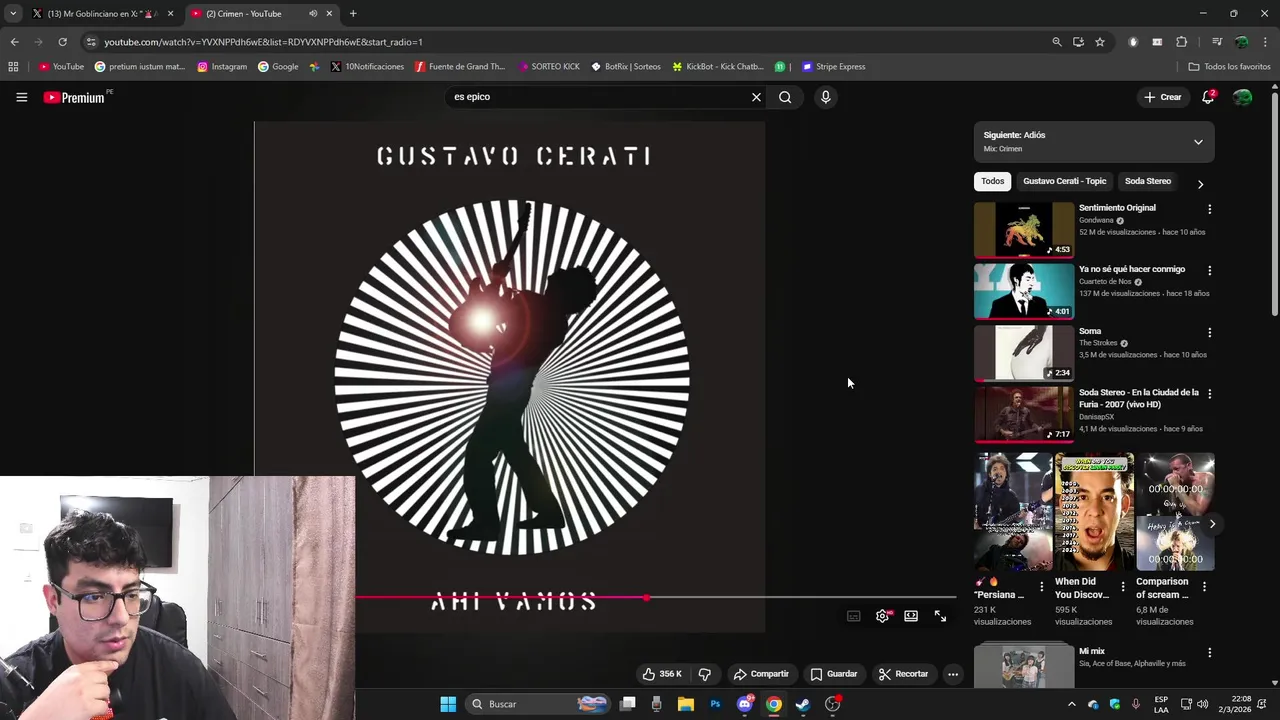This screenshot has width=1280, height=720.
Task: Open Chrome zoom magnifier icon in address bar
Action: (x=1057, y=42)
